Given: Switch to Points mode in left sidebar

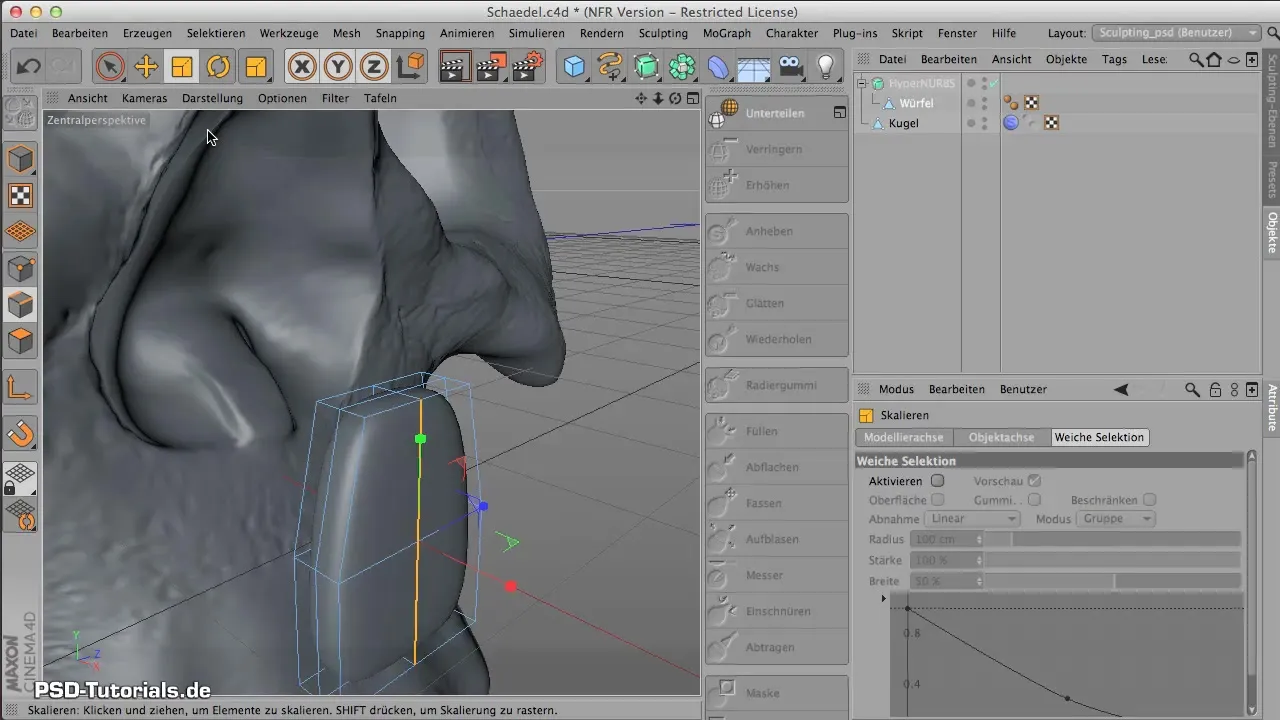Looking at the screenshot, I should pos(21,268).
